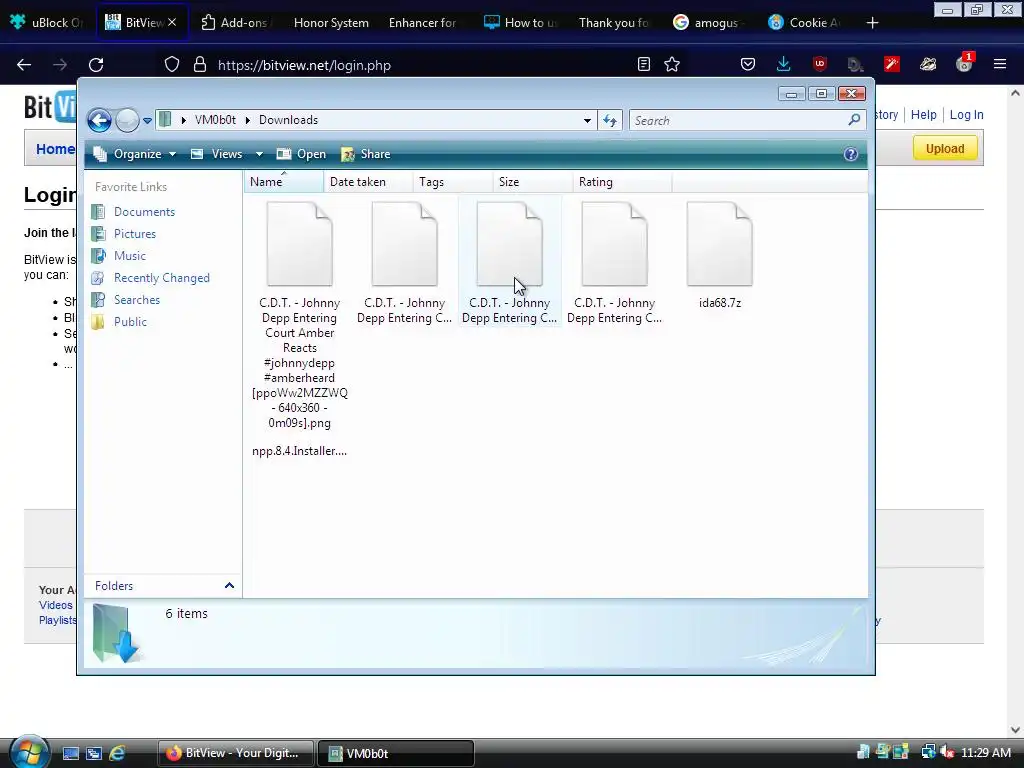This screenshot has width=1024, height=768.
Task: Open Searches in Favorite Links
Action: pos(136,300)
